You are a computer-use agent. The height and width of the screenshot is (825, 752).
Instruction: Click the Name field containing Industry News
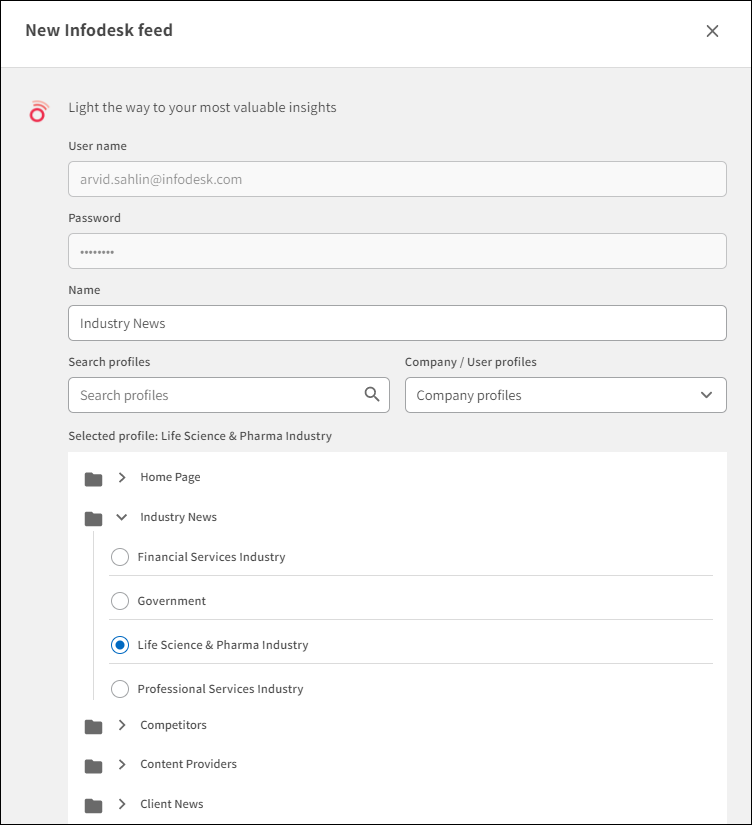point(397,322)
